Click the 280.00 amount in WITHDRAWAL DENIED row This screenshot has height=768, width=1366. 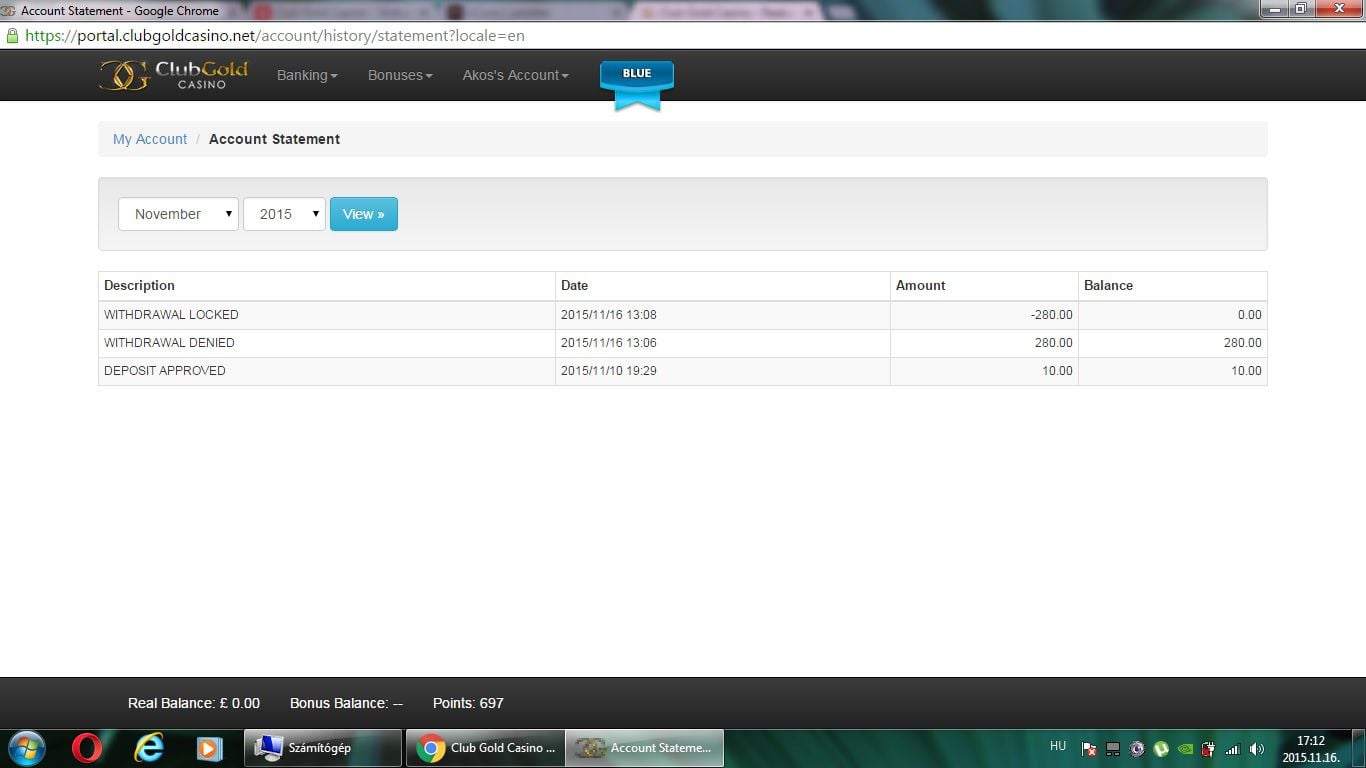[1053, 342]
